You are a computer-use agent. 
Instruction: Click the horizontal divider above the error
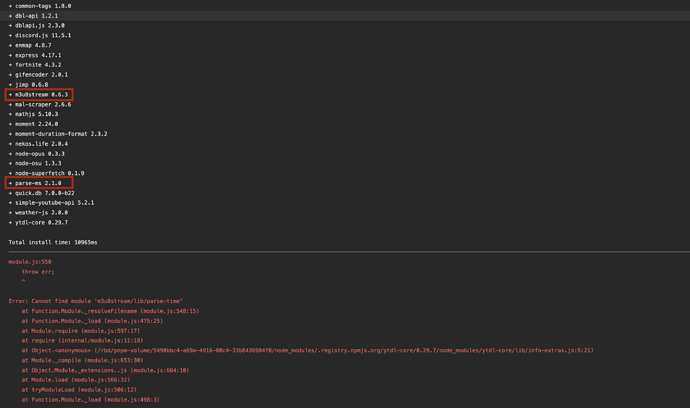(x=349, y=252)
